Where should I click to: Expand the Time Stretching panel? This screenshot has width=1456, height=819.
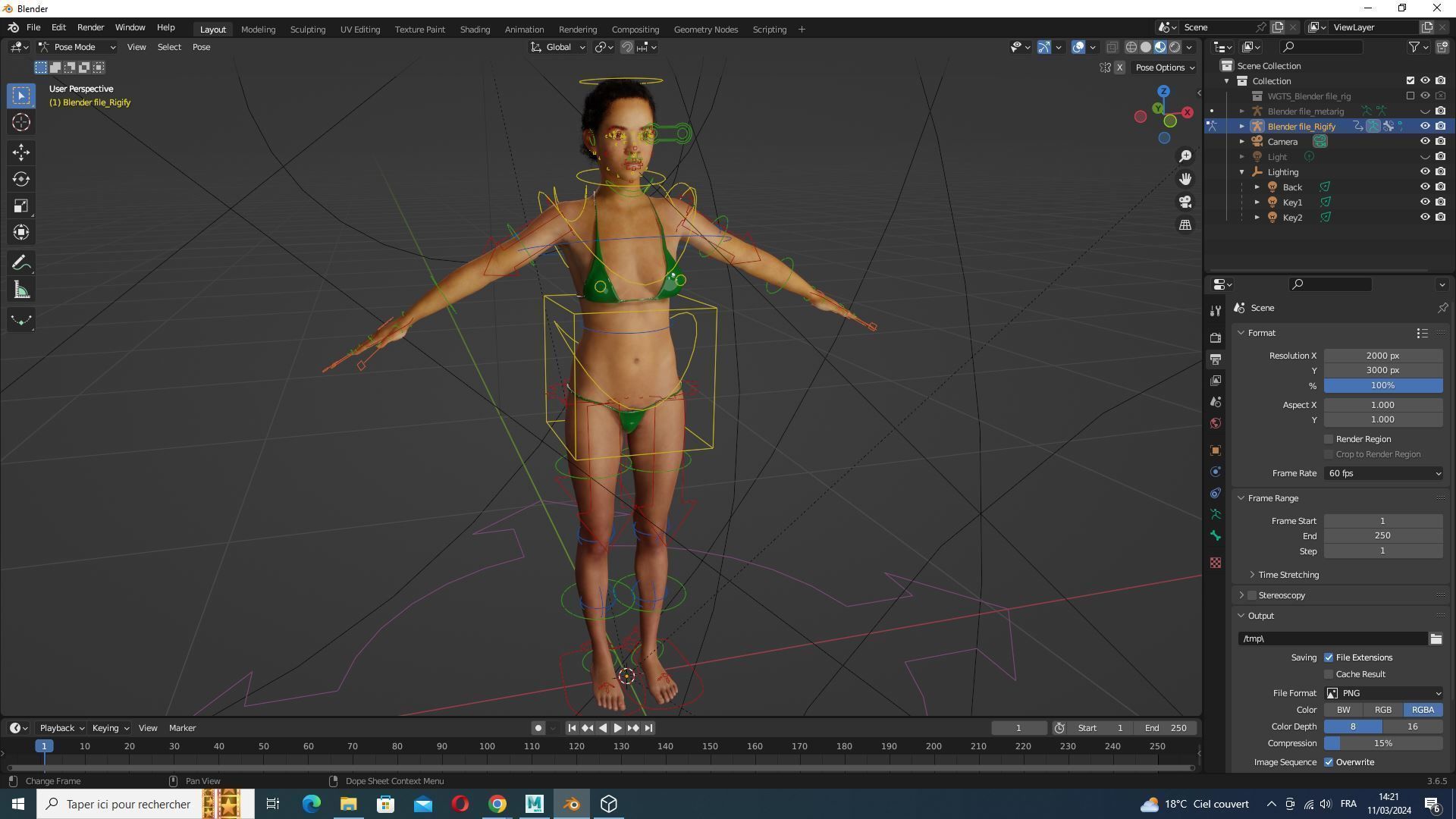point(1288,575)
